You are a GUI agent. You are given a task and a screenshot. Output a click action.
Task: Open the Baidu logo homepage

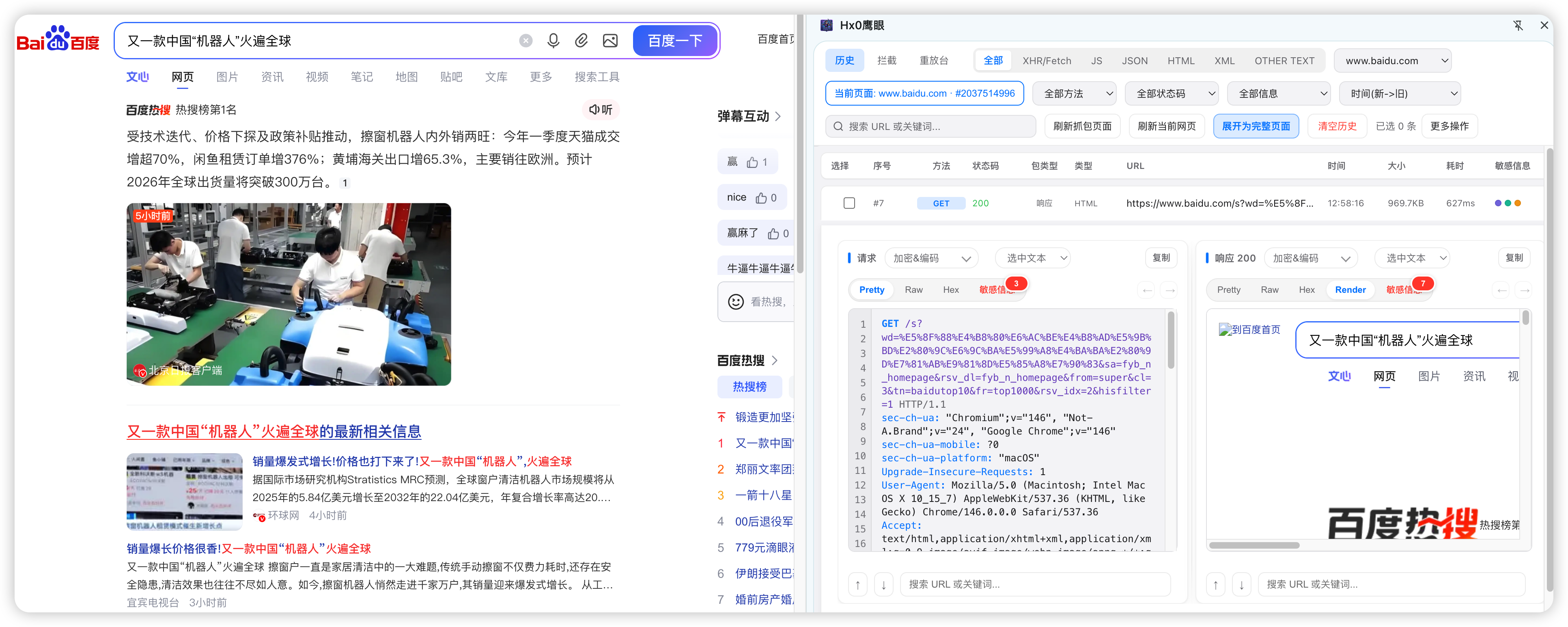(x=58, y=39)
